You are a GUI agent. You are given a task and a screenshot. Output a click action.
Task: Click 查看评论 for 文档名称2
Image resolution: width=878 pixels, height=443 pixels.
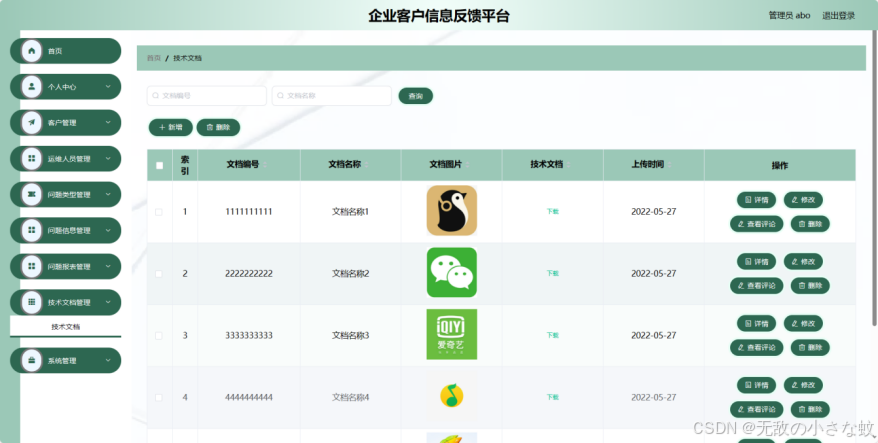(756, 286)
